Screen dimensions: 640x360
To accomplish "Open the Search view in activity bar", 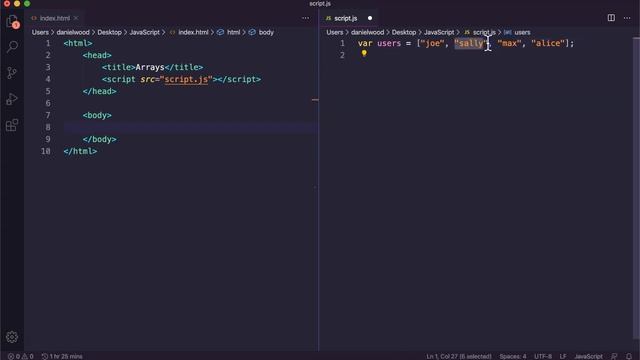I will [12, 47].
